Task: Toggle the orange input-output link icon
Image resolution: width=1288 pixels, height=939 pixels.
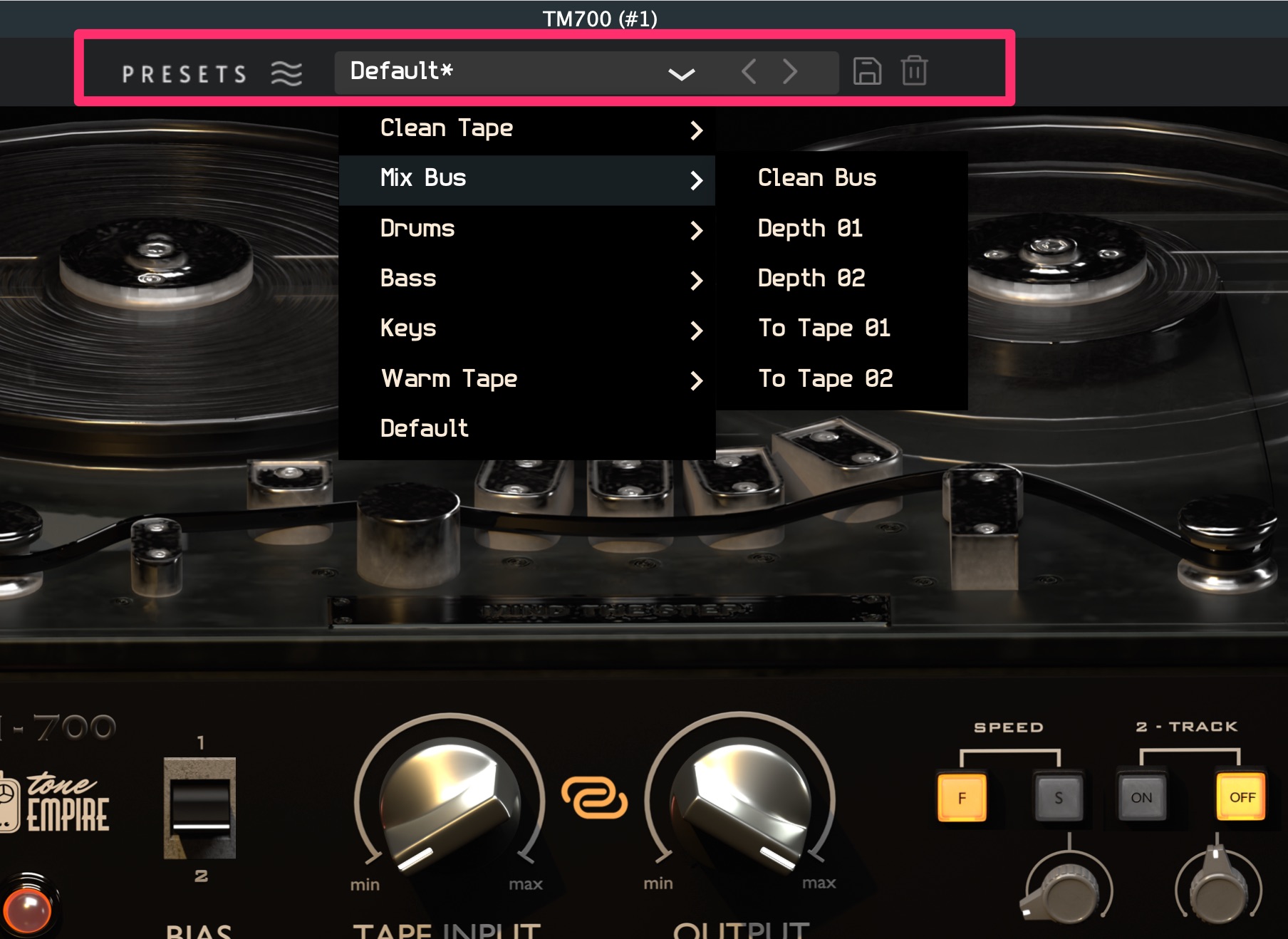Action: (594, 798)
